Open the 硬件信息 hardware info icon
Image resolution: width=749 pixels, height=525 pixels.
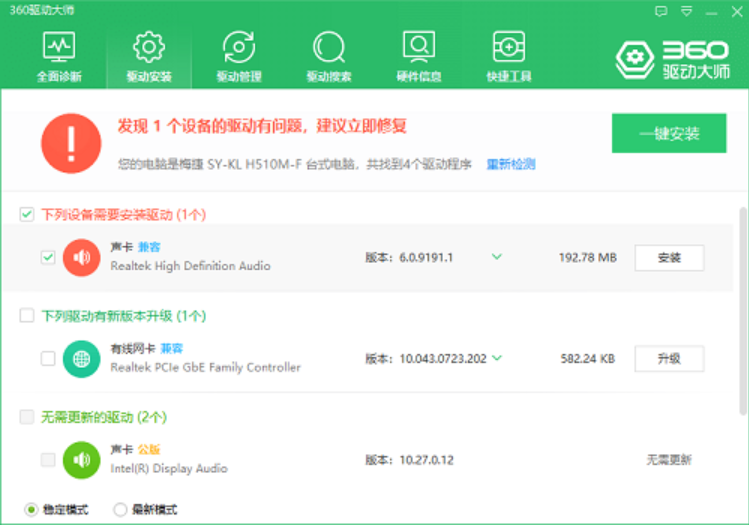click(418, 48)
